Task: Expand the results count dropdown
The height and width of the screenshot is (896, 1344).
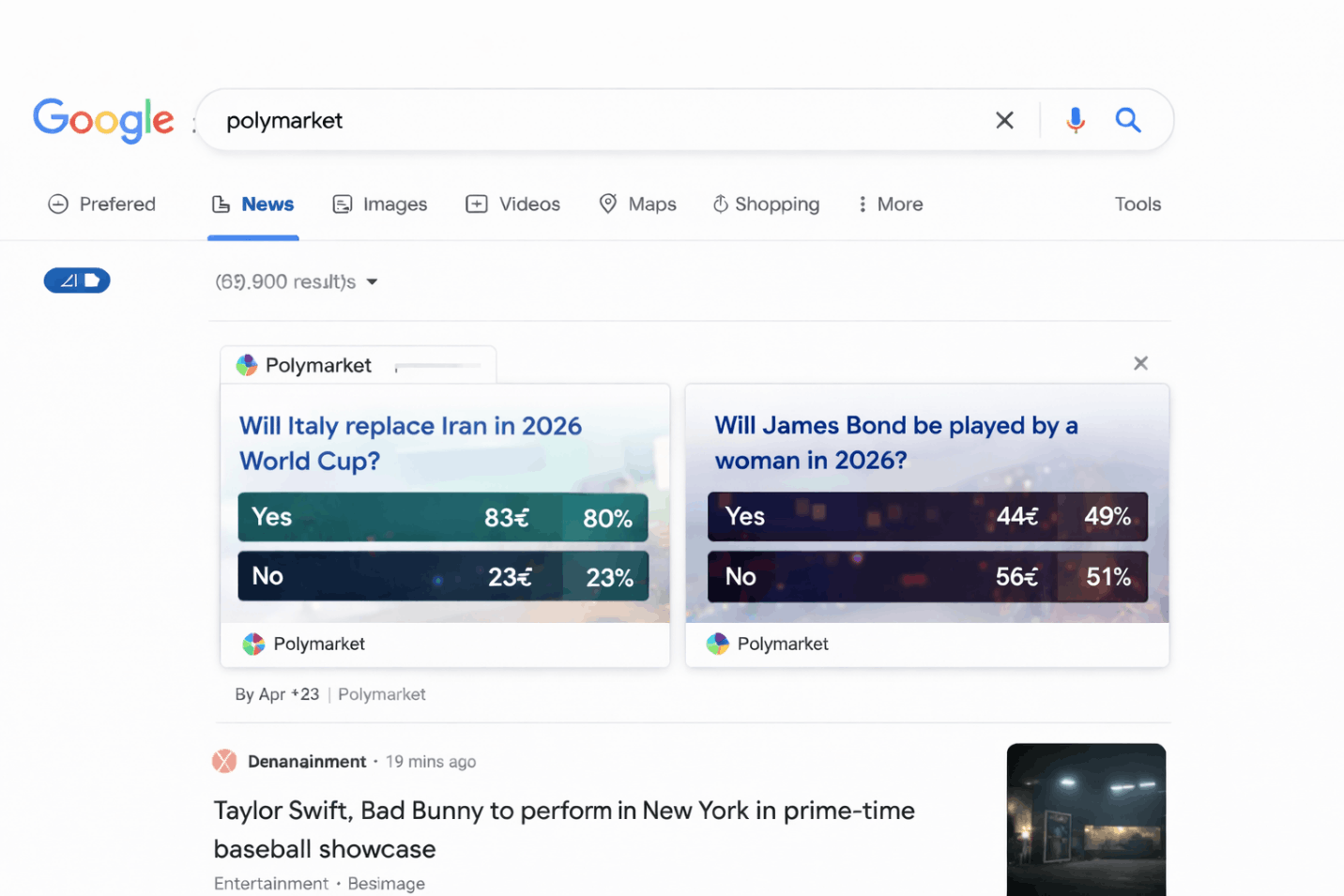Action: pos(372,281)
